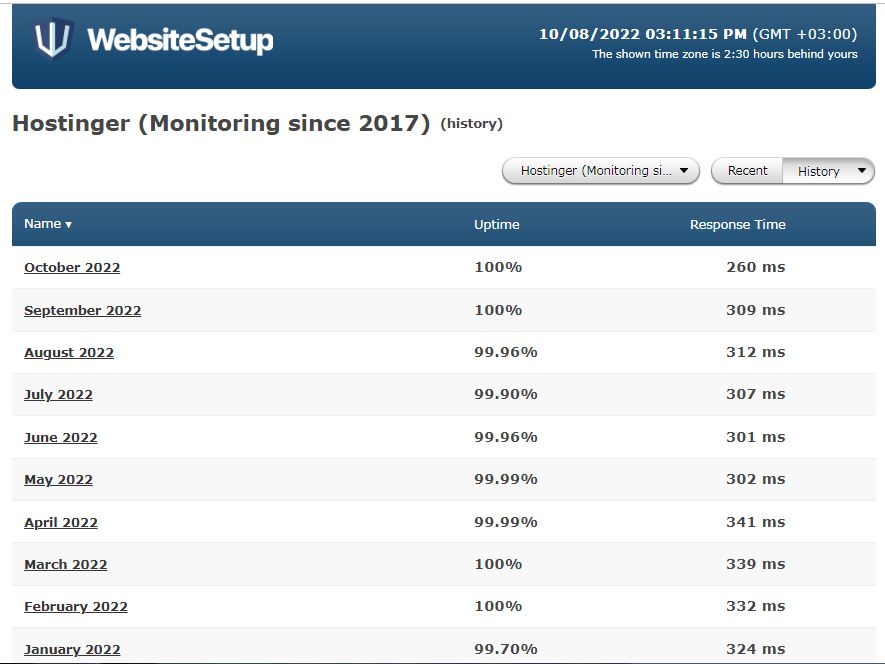Expand the History dropdown arrow
Viewport: 885px width, 664px height.
pos(861,171)
